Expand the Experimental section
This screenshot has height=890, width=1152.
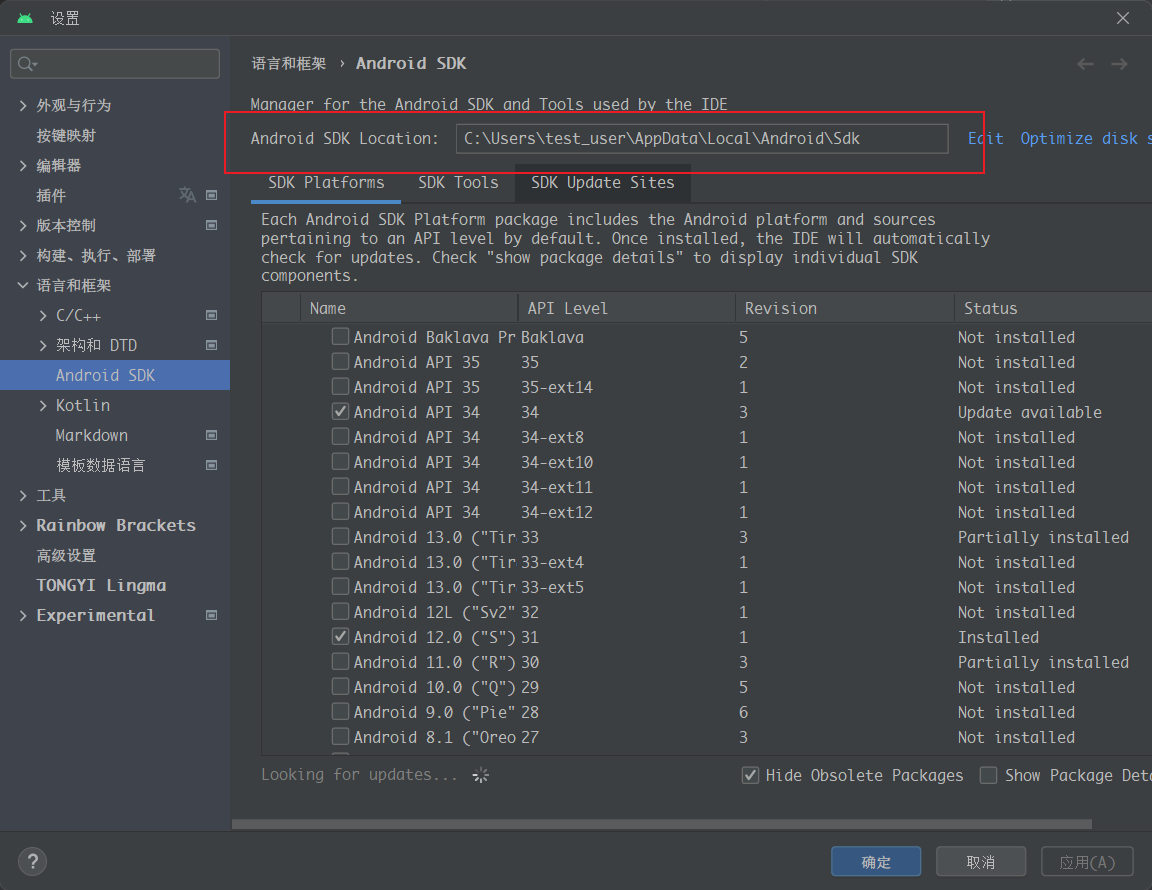(23, 615)
